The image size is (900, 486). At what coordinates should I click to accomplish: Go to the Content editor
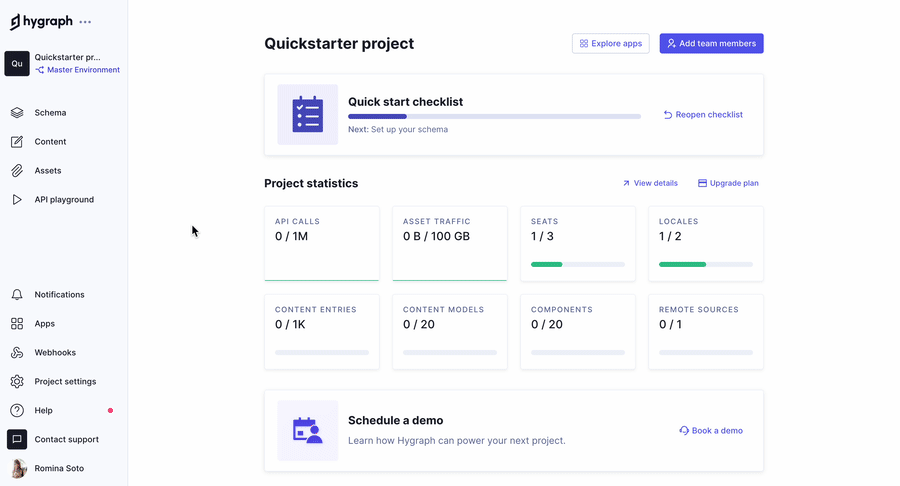[50, 142]
